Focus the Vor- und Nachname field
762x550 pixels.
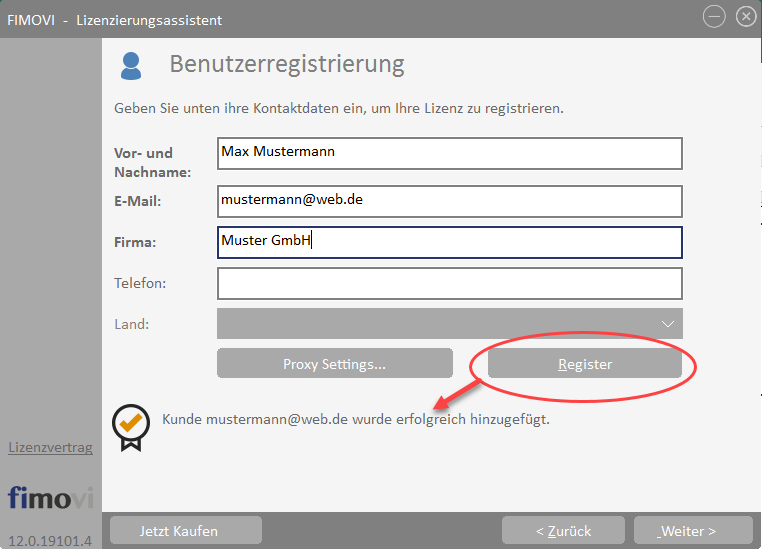[450, 154]
